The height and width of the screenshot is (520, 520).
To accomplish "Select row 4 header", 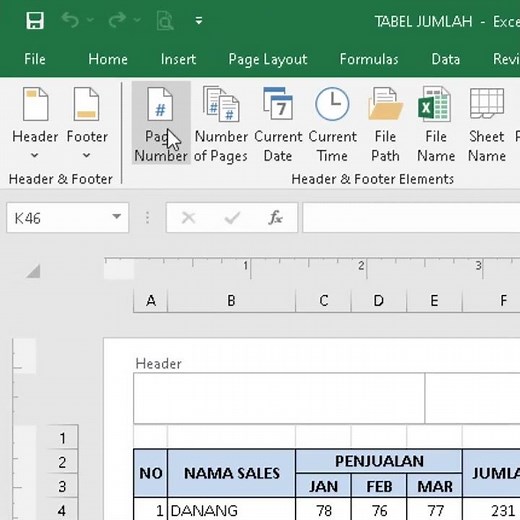I will coord(62,509).
